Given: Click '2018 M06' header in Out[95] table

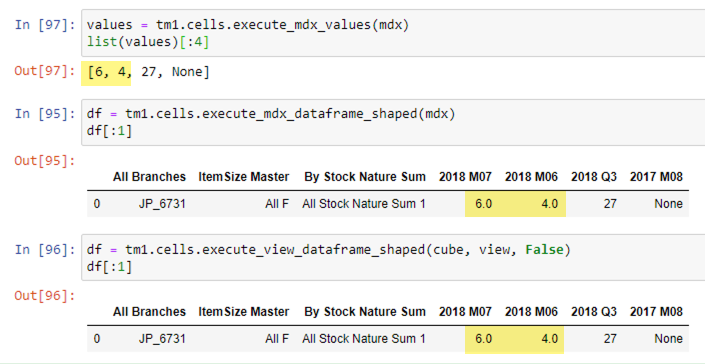Looking at the screenshot, I should 531,177.
